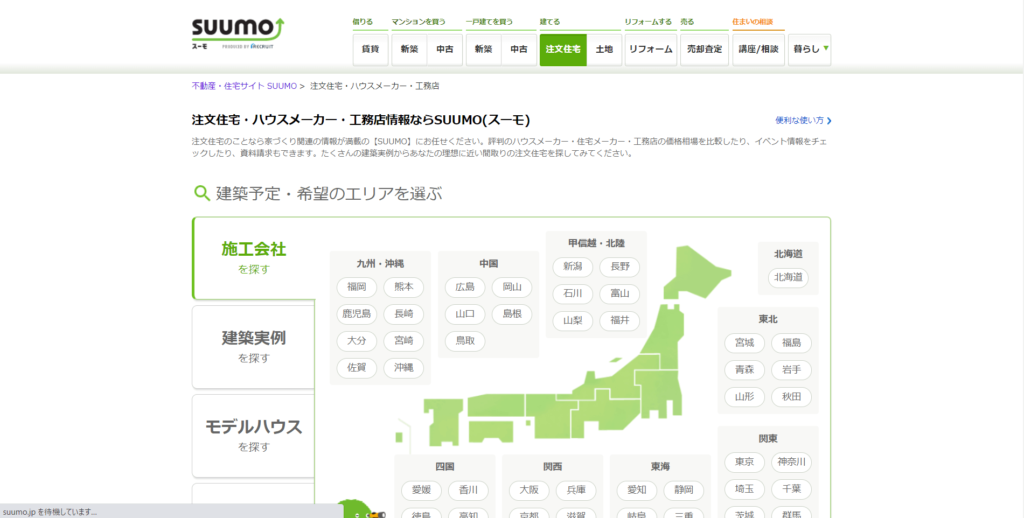The image size is (1024, 518).
Task: Choose 熊本 prefecture
Action: (404, 287)
